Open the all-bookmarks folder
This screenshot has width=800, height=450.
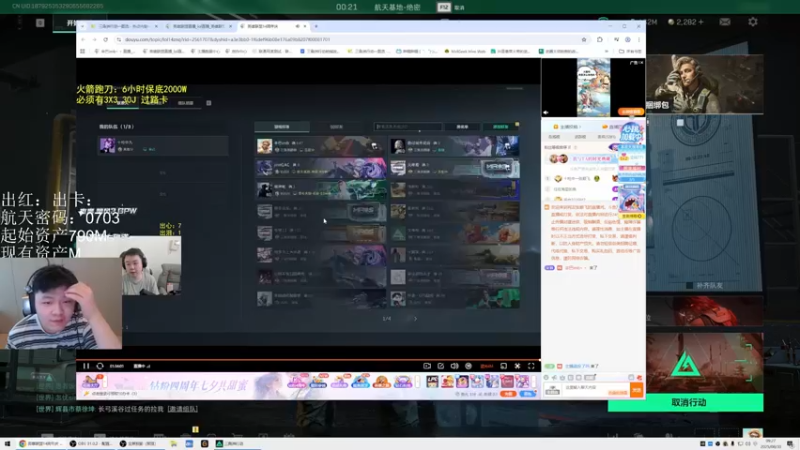click(x=630, y=51)
